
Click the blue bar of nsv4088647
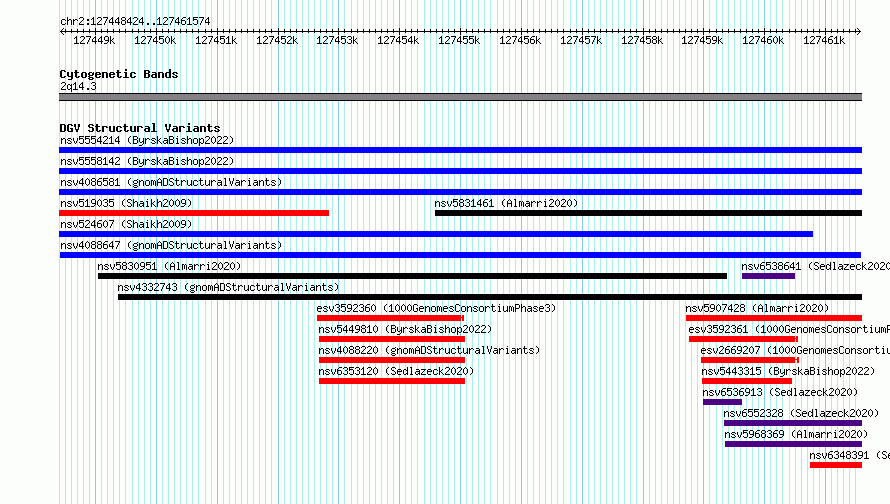[x=460, y=255]
